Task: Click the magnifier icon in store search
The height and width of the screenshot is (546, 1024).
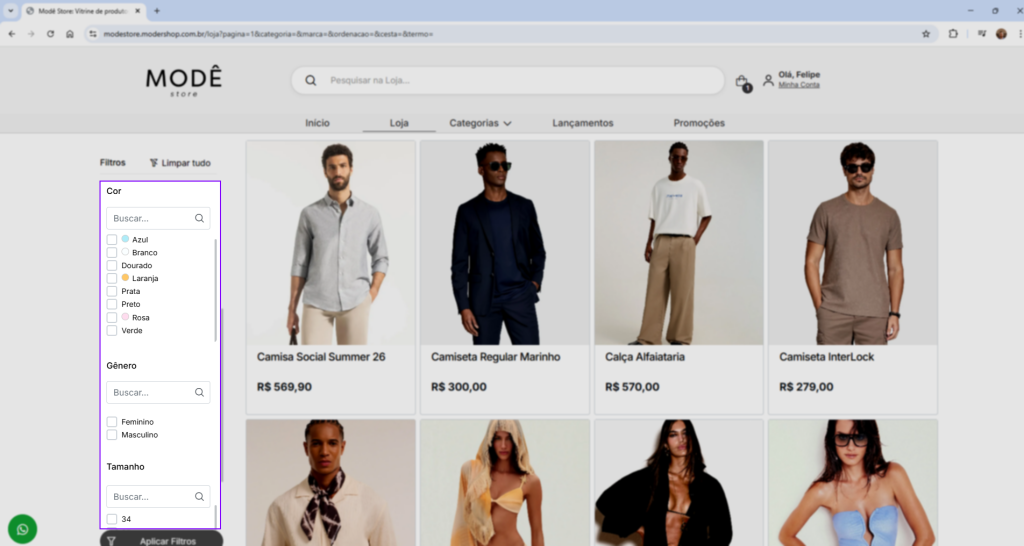Action: 311,81
